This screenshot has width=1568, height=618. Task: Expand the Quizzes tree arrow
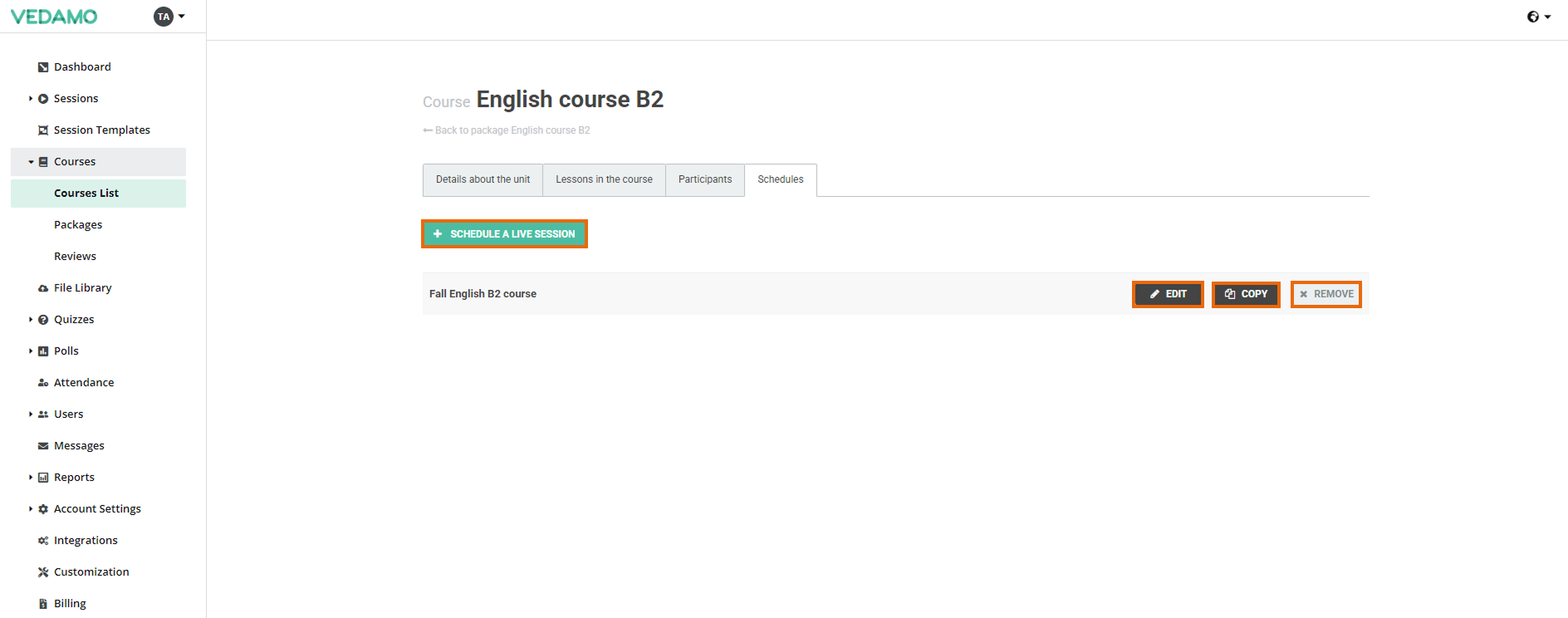(x=31, y=320)
